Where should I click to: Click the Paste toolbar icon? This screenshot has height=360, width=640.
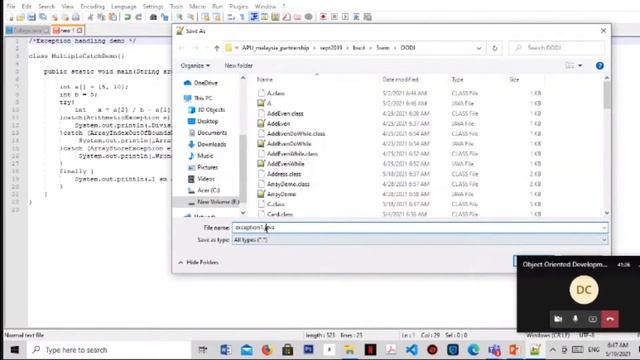112,17
